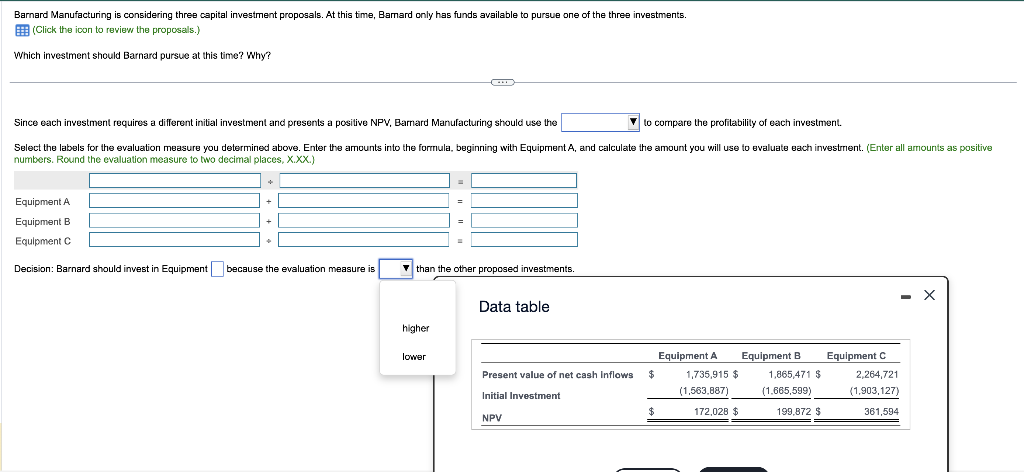Click the 'NPV' row label
This screenshot has height=472, width=1024.
pos(491,418)
